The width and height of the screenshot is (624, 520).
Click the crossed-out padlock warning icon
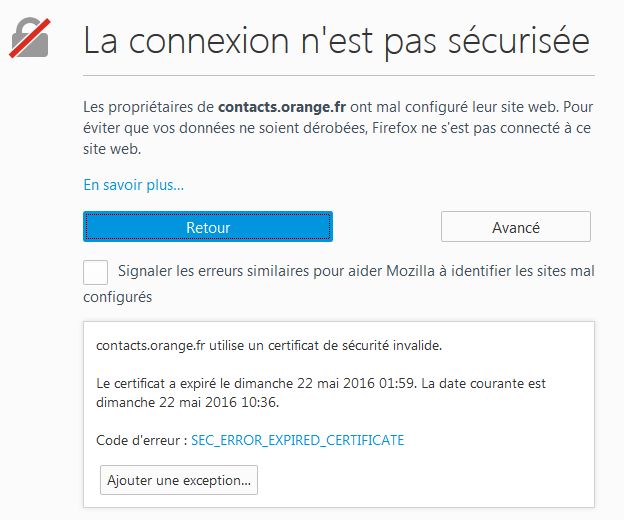coord(33,40)
